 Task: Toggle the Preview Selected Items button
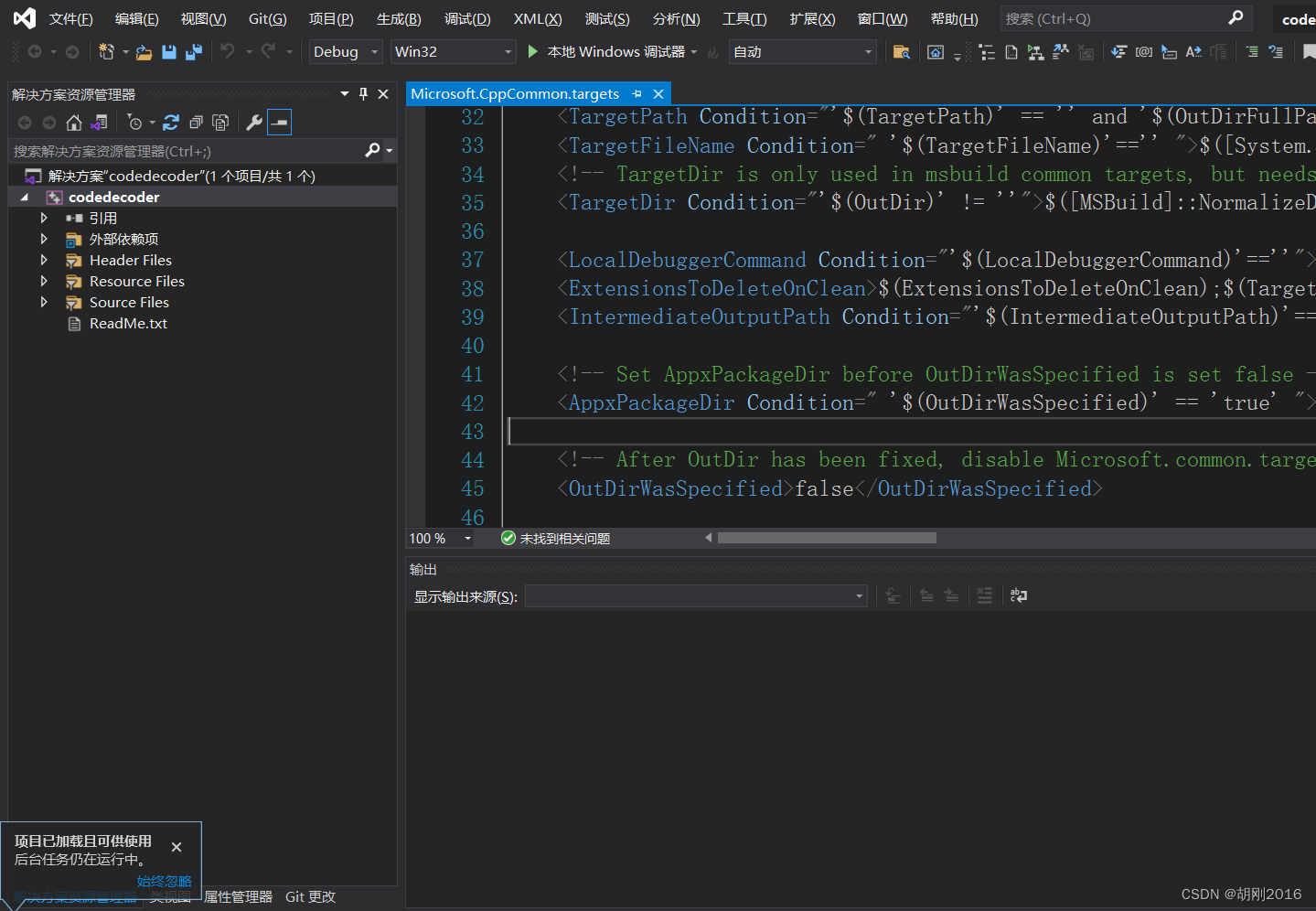point(280,123)
